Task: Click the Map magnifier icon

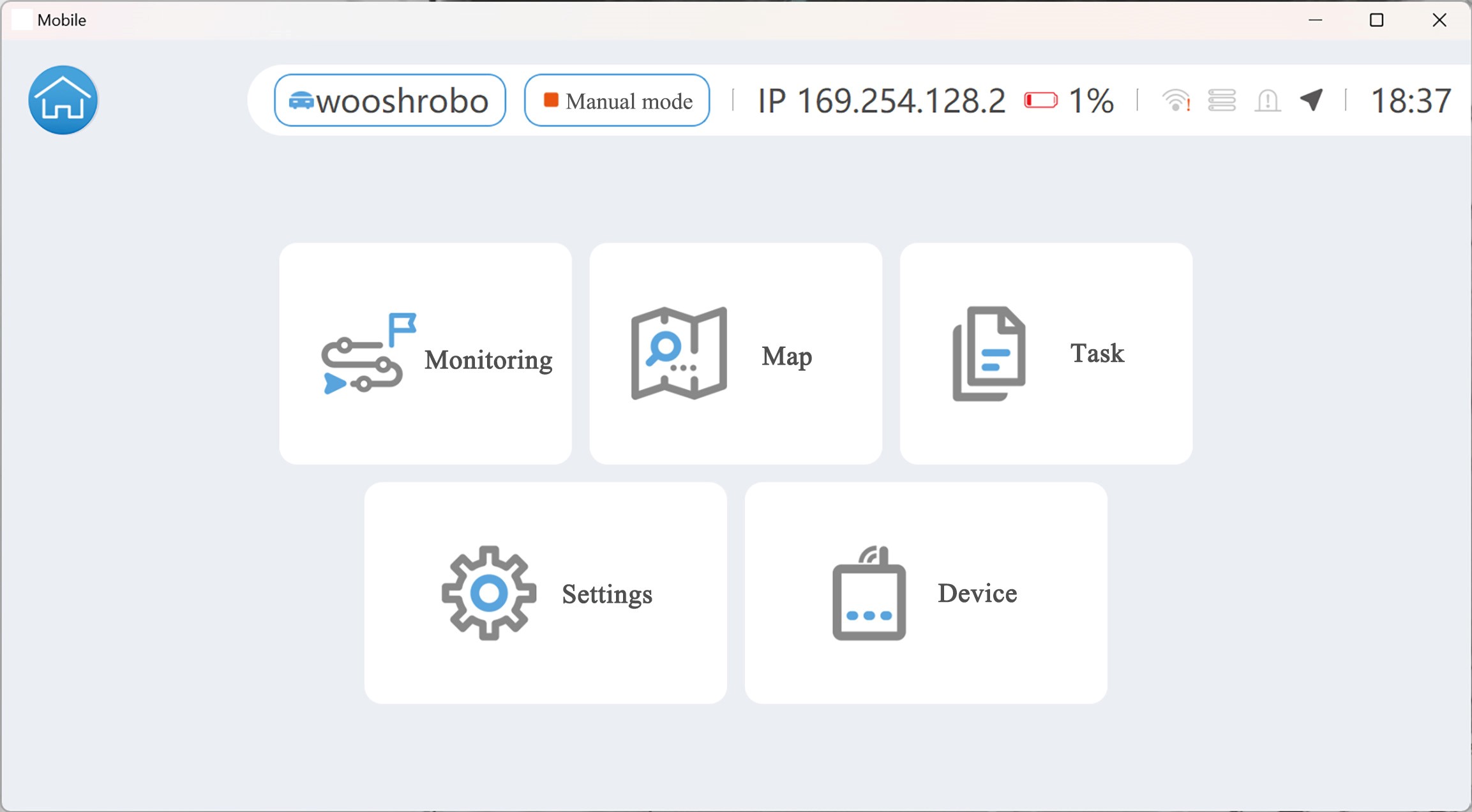Action: pyautogui.click(x=679, y=353)
